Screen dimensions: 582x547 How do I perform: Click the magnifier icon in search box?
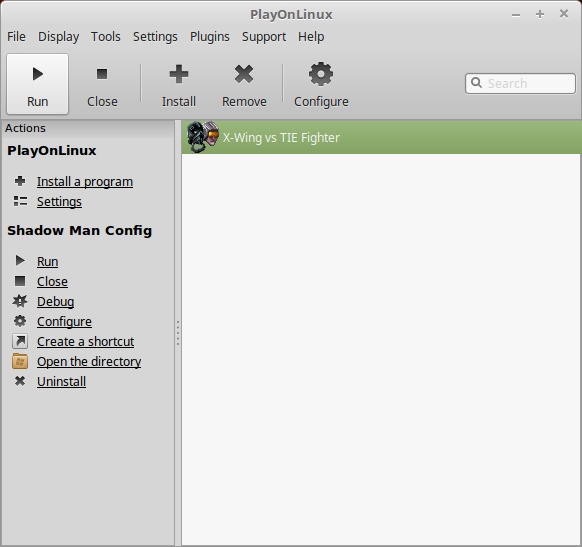point(476,83)
